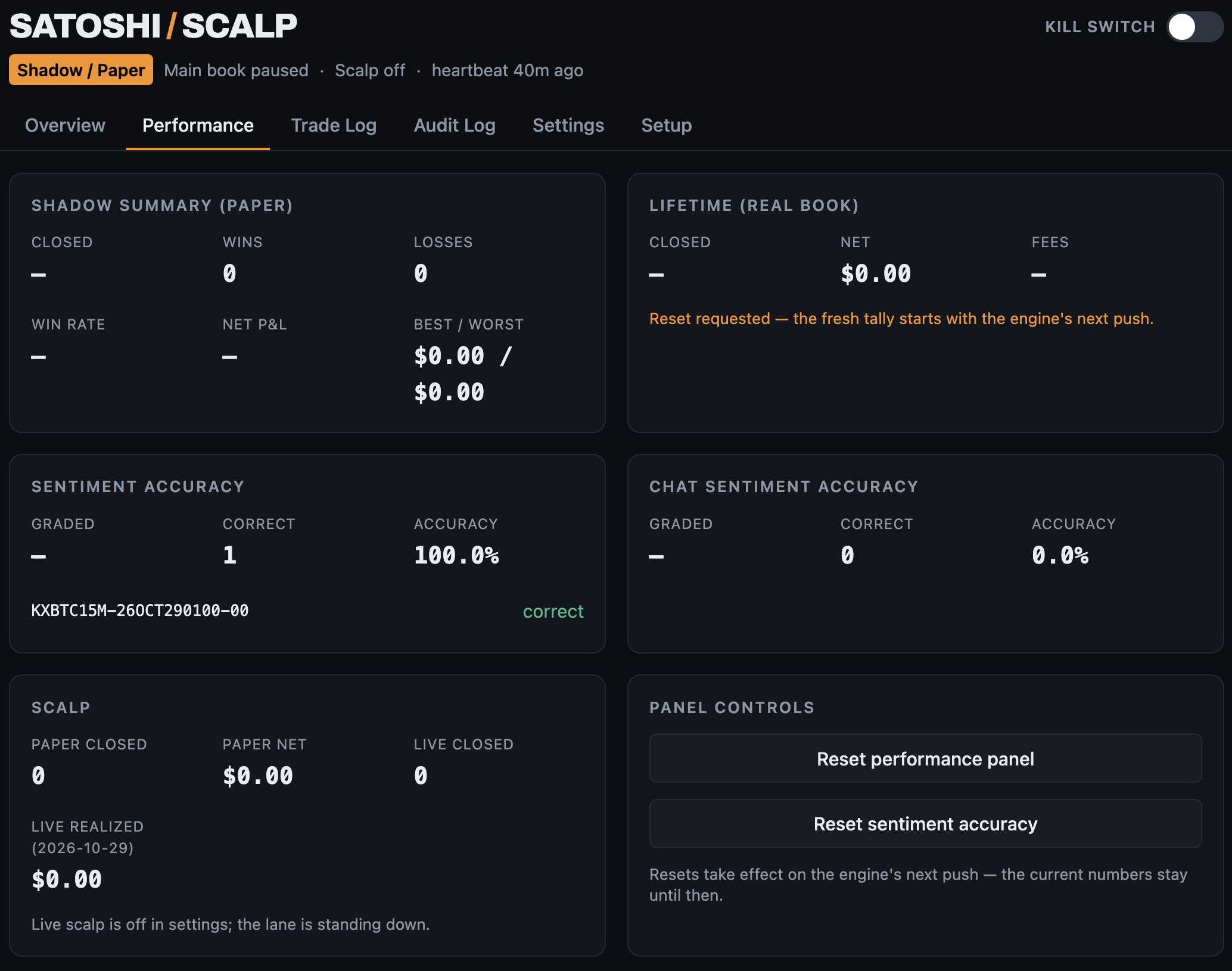Viewport: 1232px width, 971px height.
Task: Open the Audit Log tab
Action: click(x=455, y=125)
